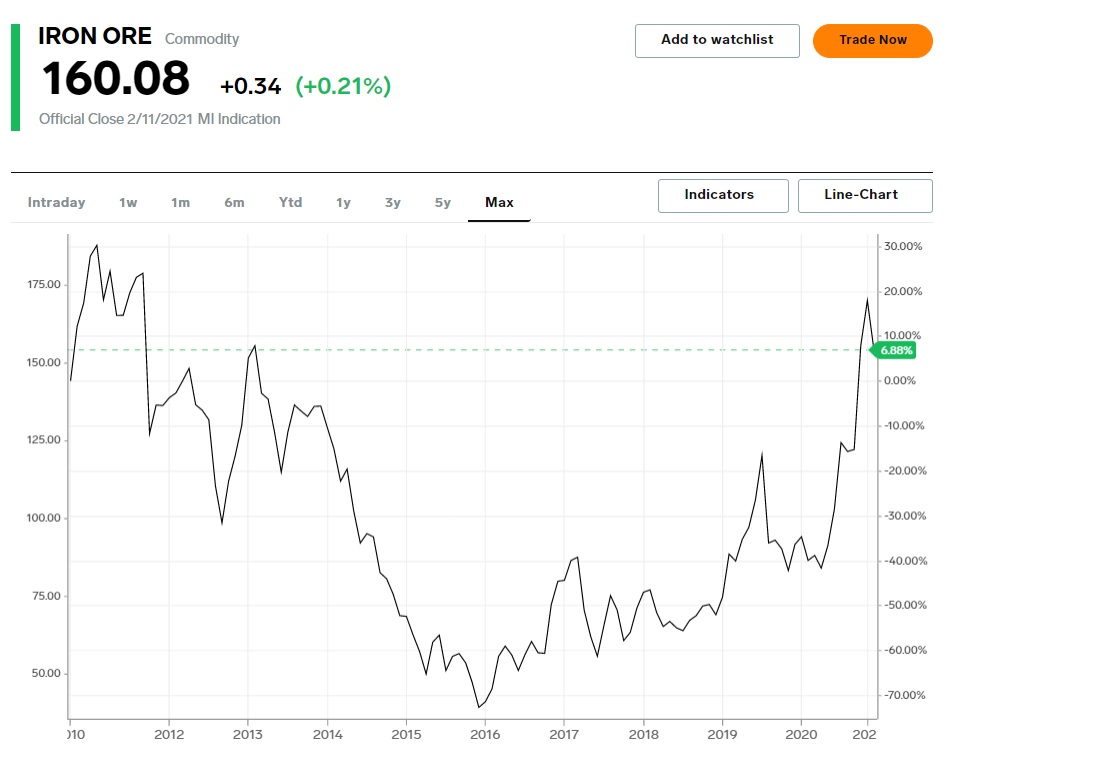Click the 160.08 price value
Image resolution: width=1100 pixels, height=764 pixels.
click(115, 80)
